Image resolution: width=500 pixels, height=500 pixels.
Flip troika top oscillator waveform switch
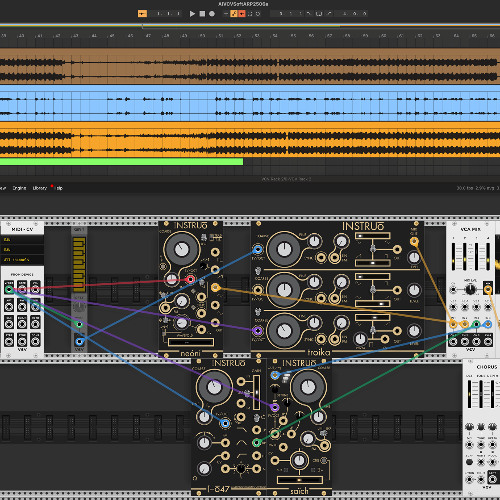click(373, 249)
